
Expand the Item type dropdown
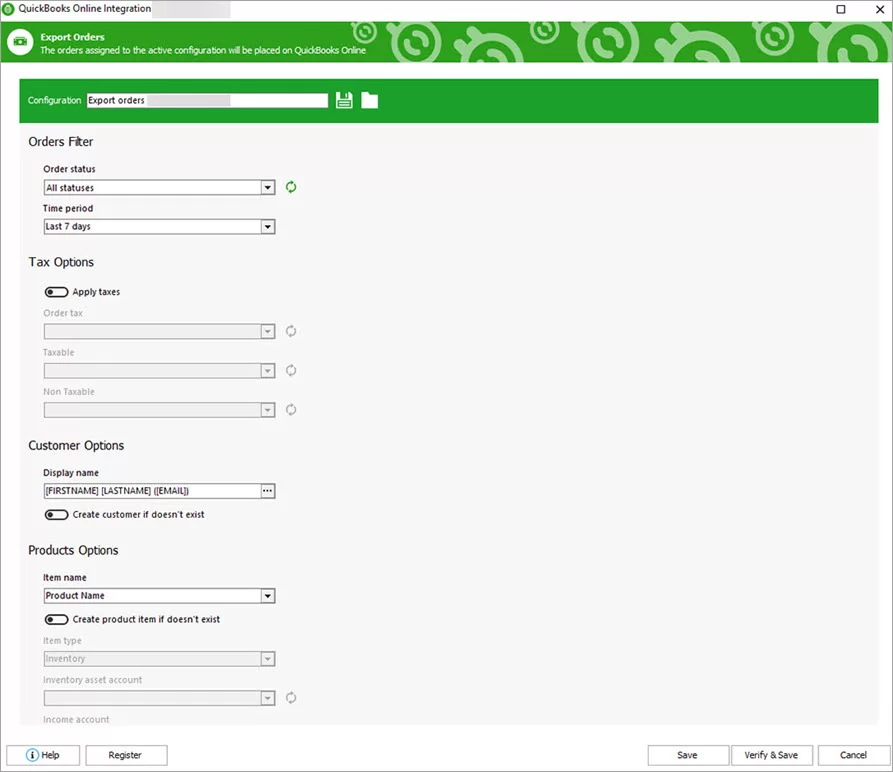[x=268, y=659]
